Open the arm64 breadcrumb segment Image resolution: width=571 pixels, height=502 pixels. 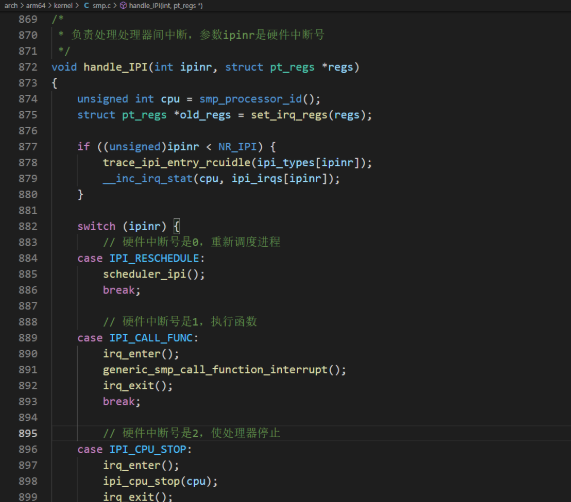[x=35, y=5]
